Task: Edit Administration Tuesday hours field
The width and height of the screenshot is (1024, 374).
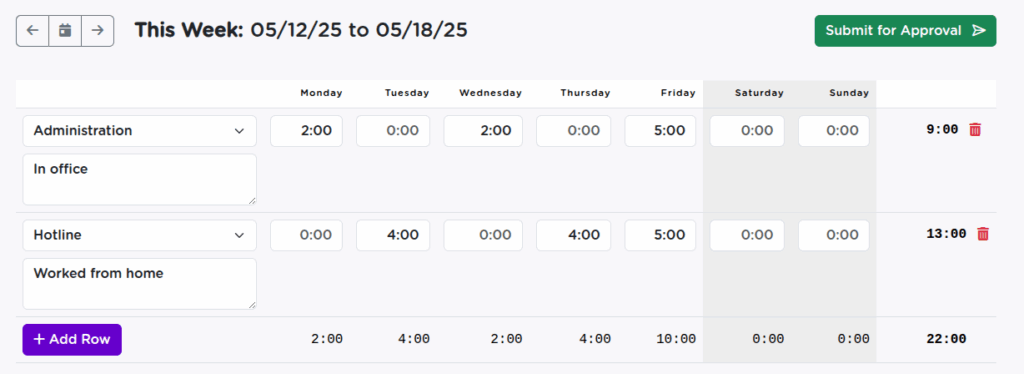Action: [x=393, y=131]
